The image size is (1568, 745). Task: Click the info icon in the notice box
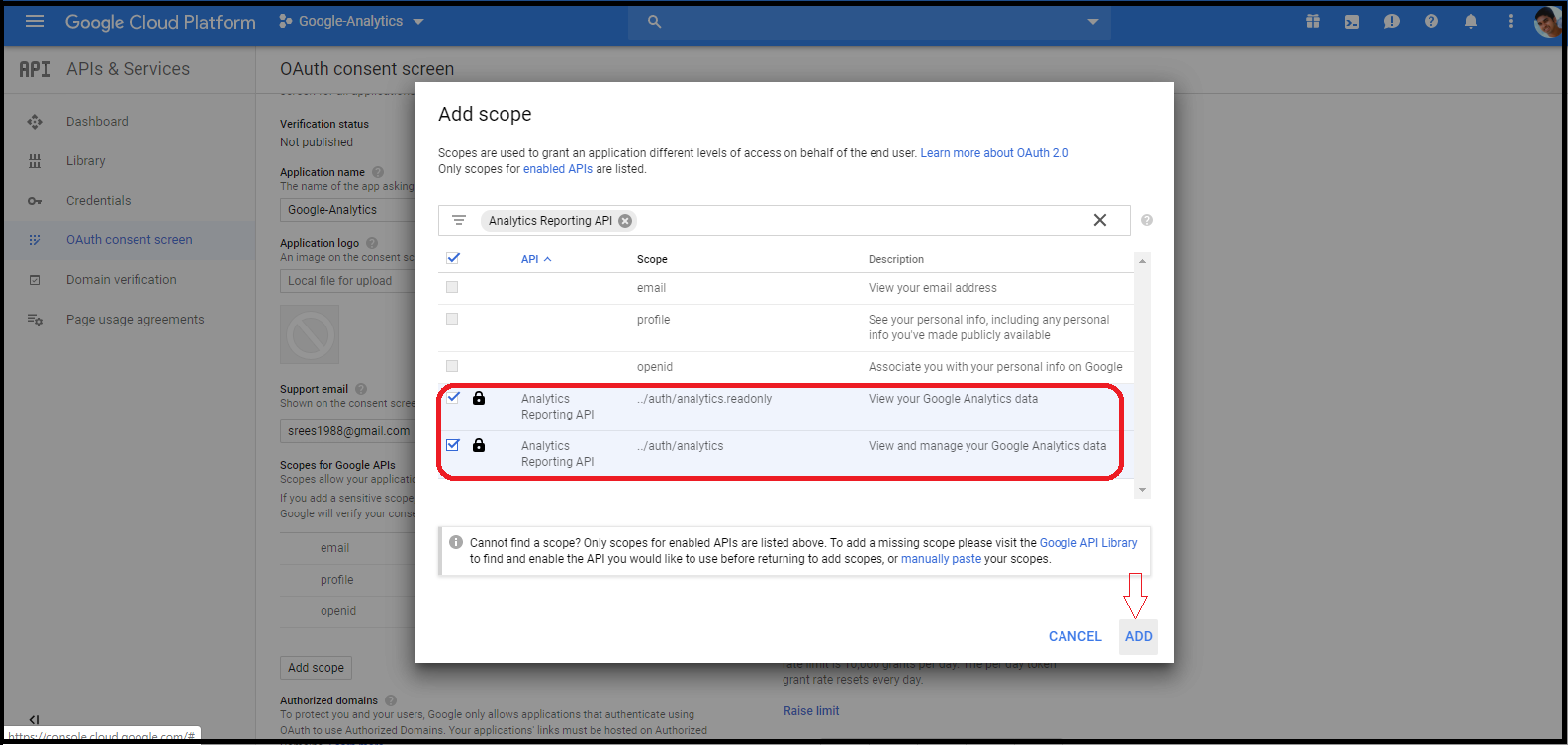456,542
